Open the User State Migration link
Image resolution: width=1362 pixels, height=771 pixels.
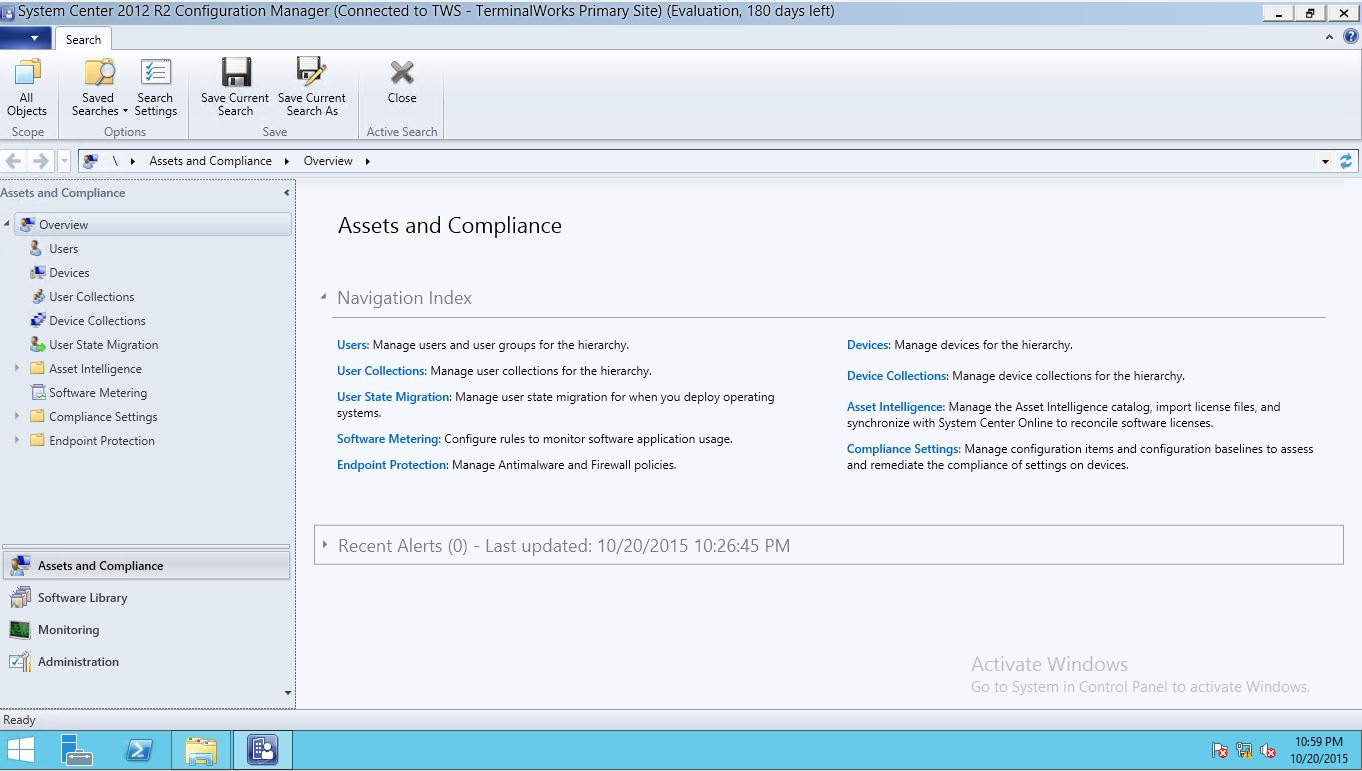pos(394,397)
